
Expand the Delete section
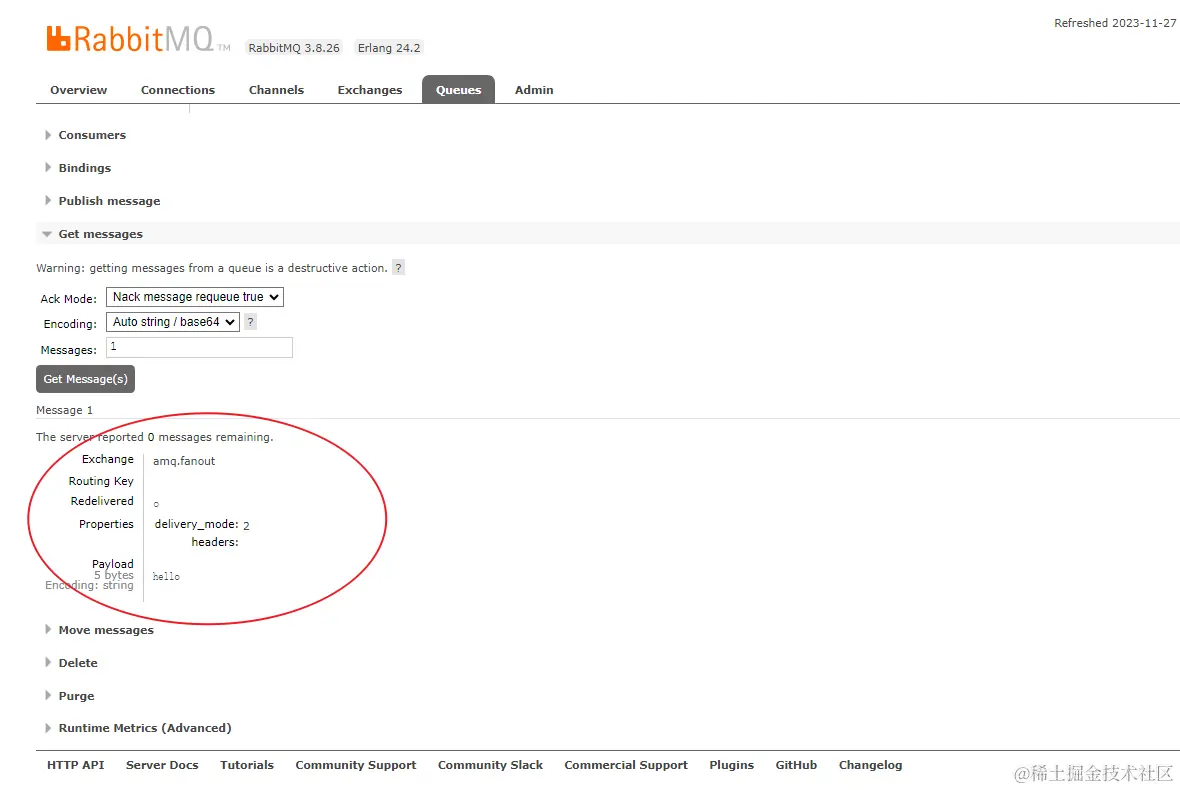[78, 663]
